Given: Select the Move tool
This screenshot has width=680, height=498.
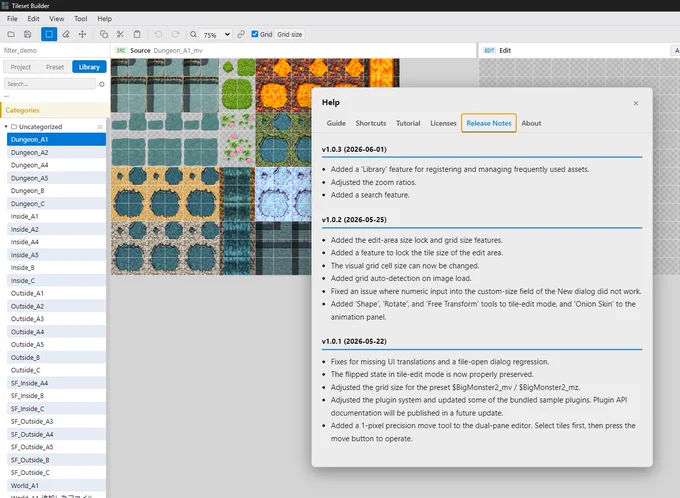Looking at the screenshot, I should point(82,34).
